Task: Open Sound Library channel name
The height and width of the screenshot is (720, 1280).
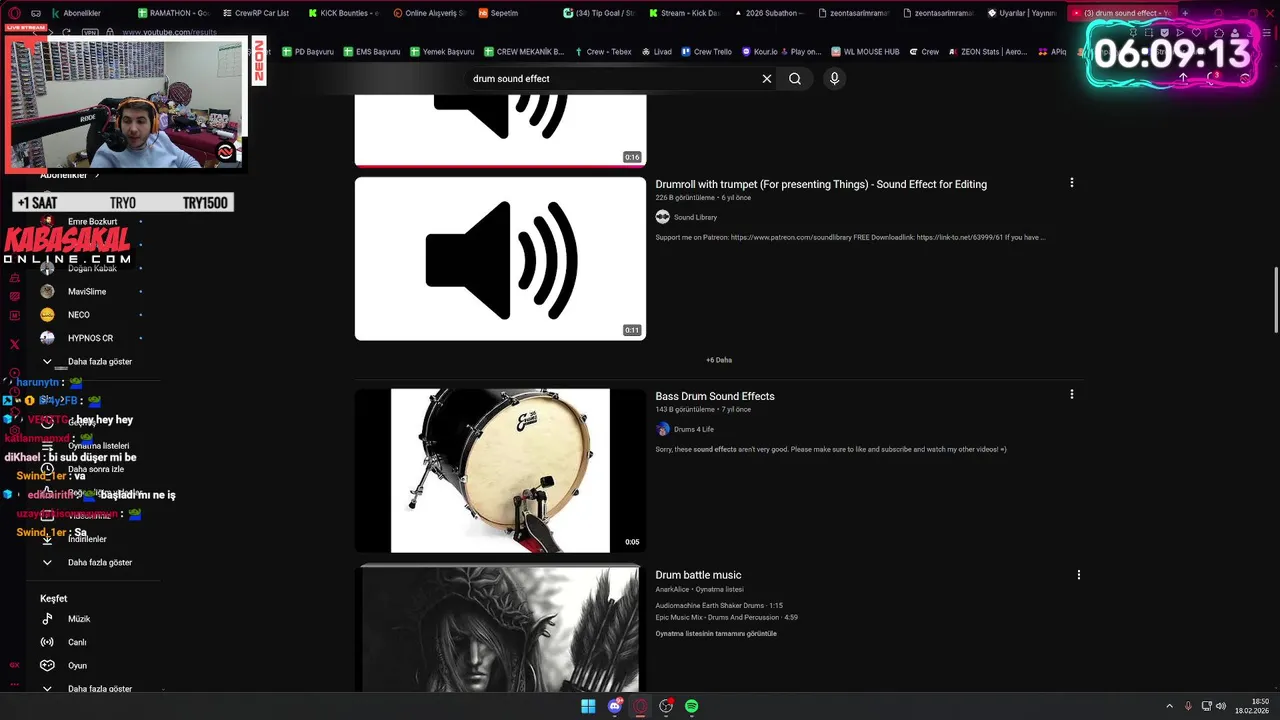Action: click(x=695, y=217)
